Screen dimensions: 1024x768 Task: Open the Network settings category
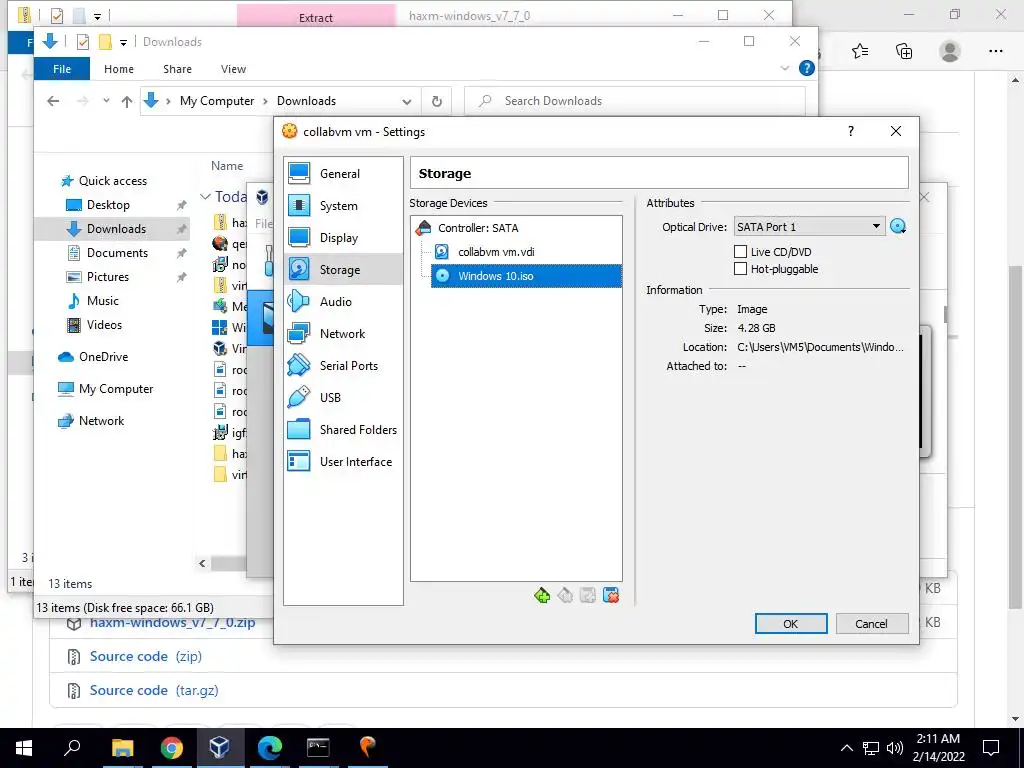[343, 334]
